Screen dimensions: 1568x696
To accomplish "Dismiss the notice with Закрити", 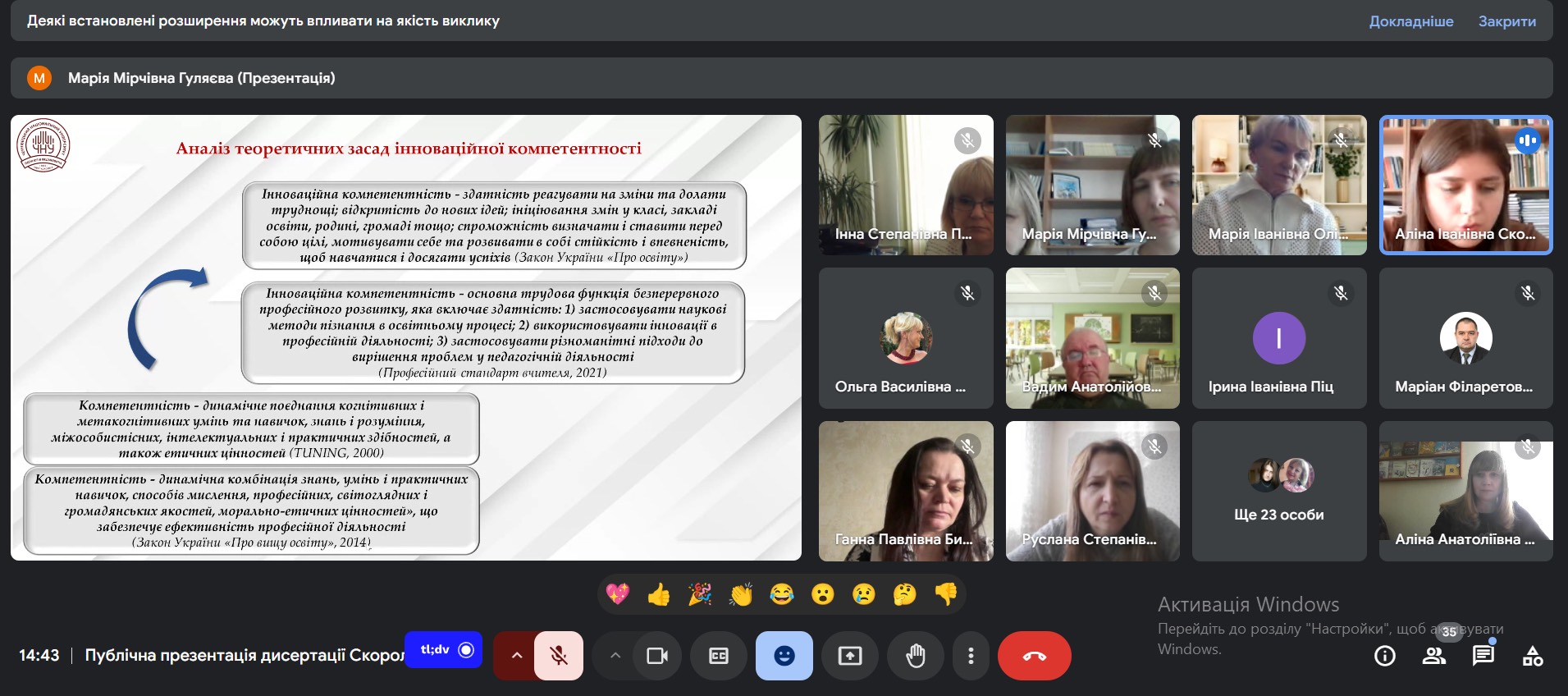I will click(1507, 21).
